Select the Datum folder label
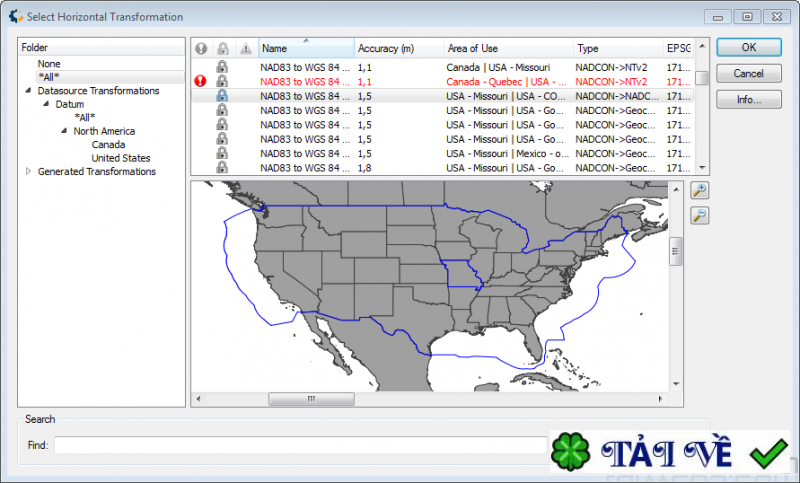Screen dimensions: 800x483 [69, 104]
